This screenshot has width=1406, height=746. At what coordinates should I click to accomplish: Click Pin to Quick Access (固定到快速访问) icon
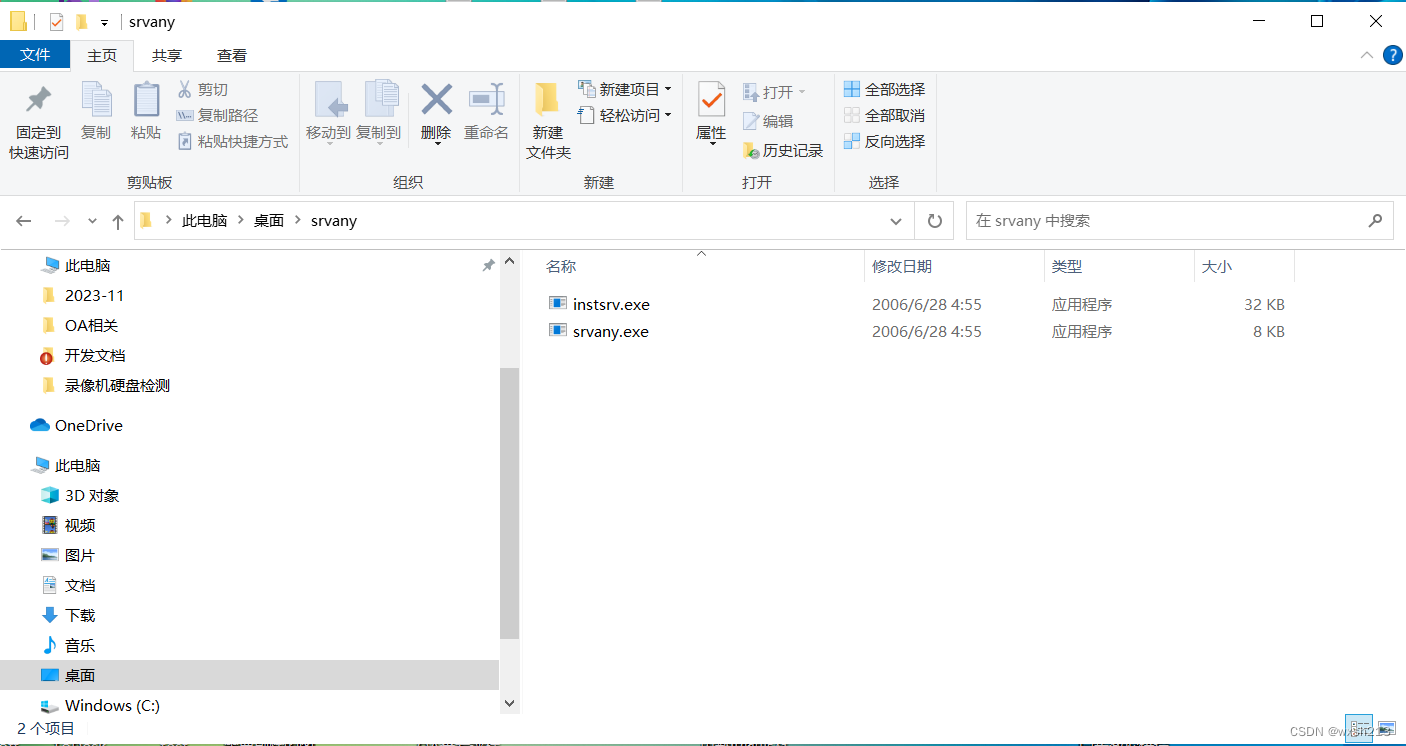(39, 99)
